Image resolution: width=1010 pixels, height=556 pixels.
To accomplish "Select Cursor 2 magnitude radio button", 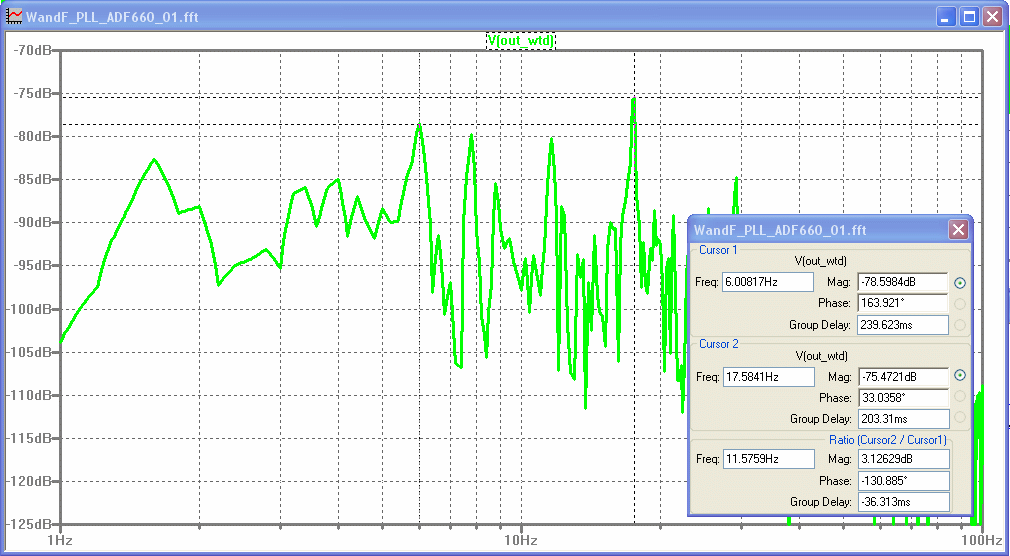I will [x=960, y=375].
